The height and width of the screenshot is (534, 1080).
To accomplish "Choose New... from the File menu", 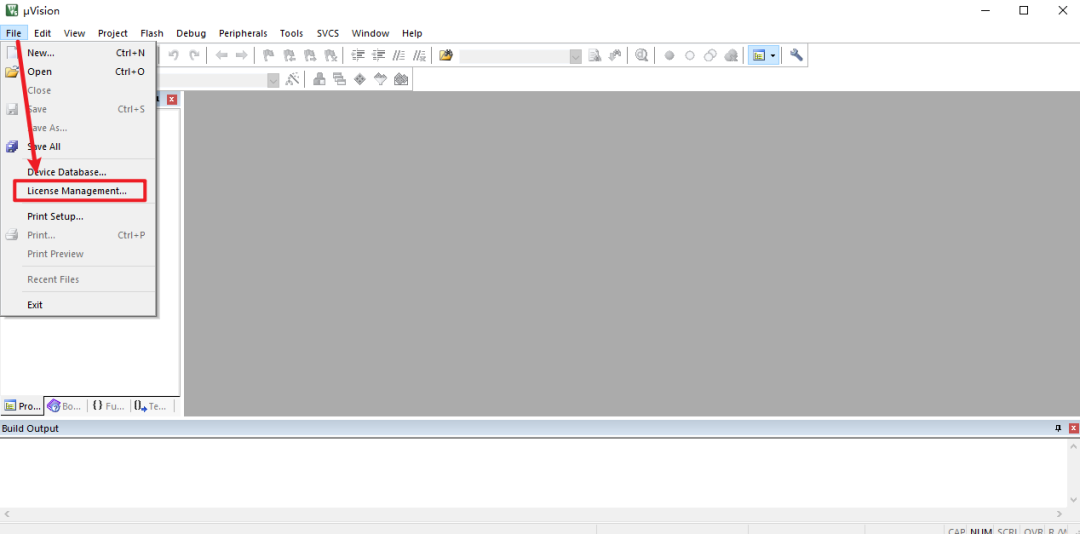I will coord(79,52).
